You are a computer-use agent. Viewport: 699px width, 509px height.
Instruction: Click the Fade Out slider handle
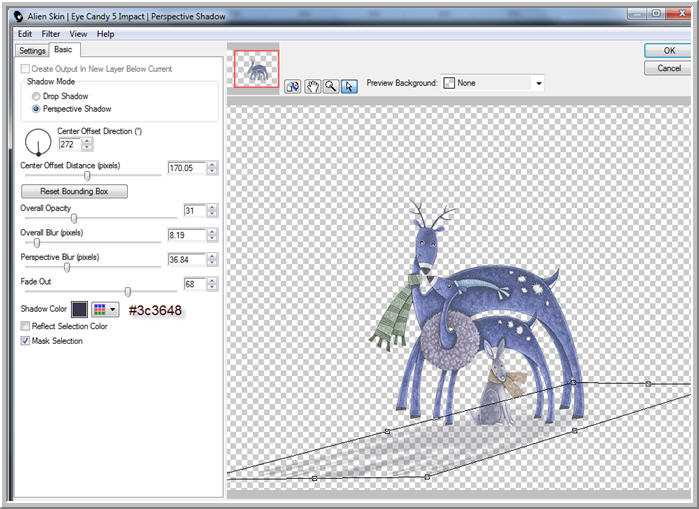click(128, 291)
